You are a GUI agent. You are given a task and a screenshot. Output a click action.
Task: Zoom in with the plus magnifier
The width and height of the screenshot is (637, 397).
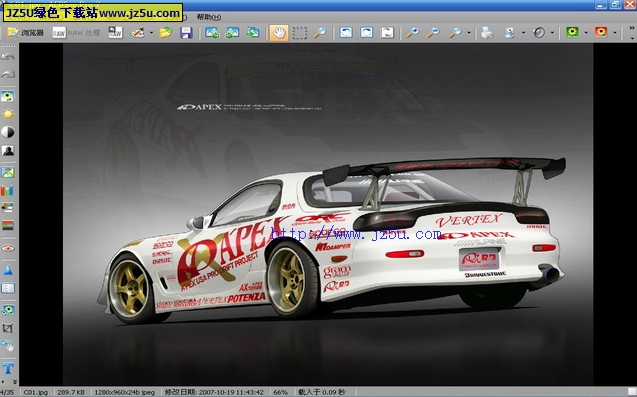(413, 33)
